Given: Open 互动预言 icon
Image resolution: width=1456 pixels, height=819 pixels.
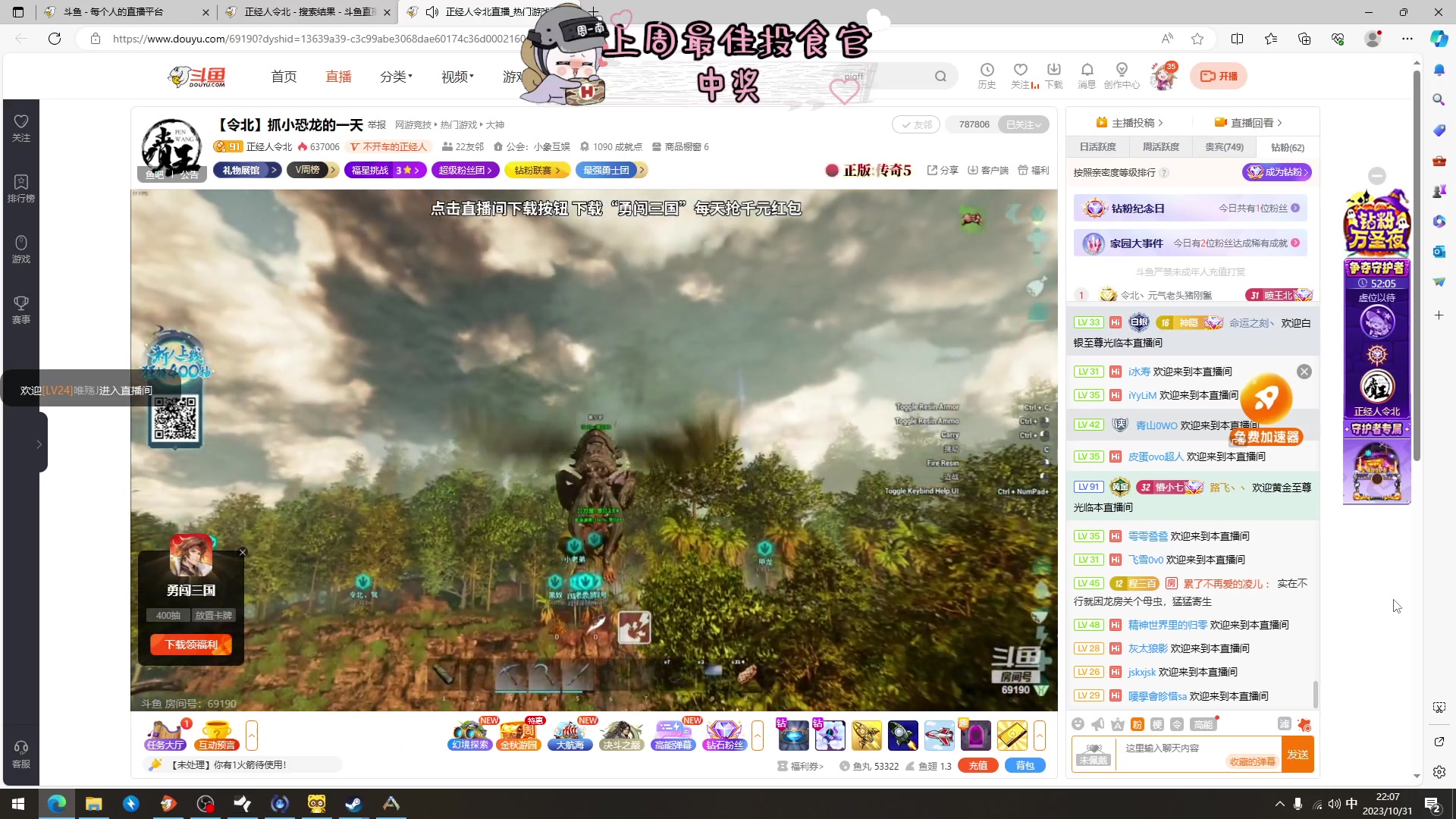Looking at the screenshot, I should coord(217,736).
